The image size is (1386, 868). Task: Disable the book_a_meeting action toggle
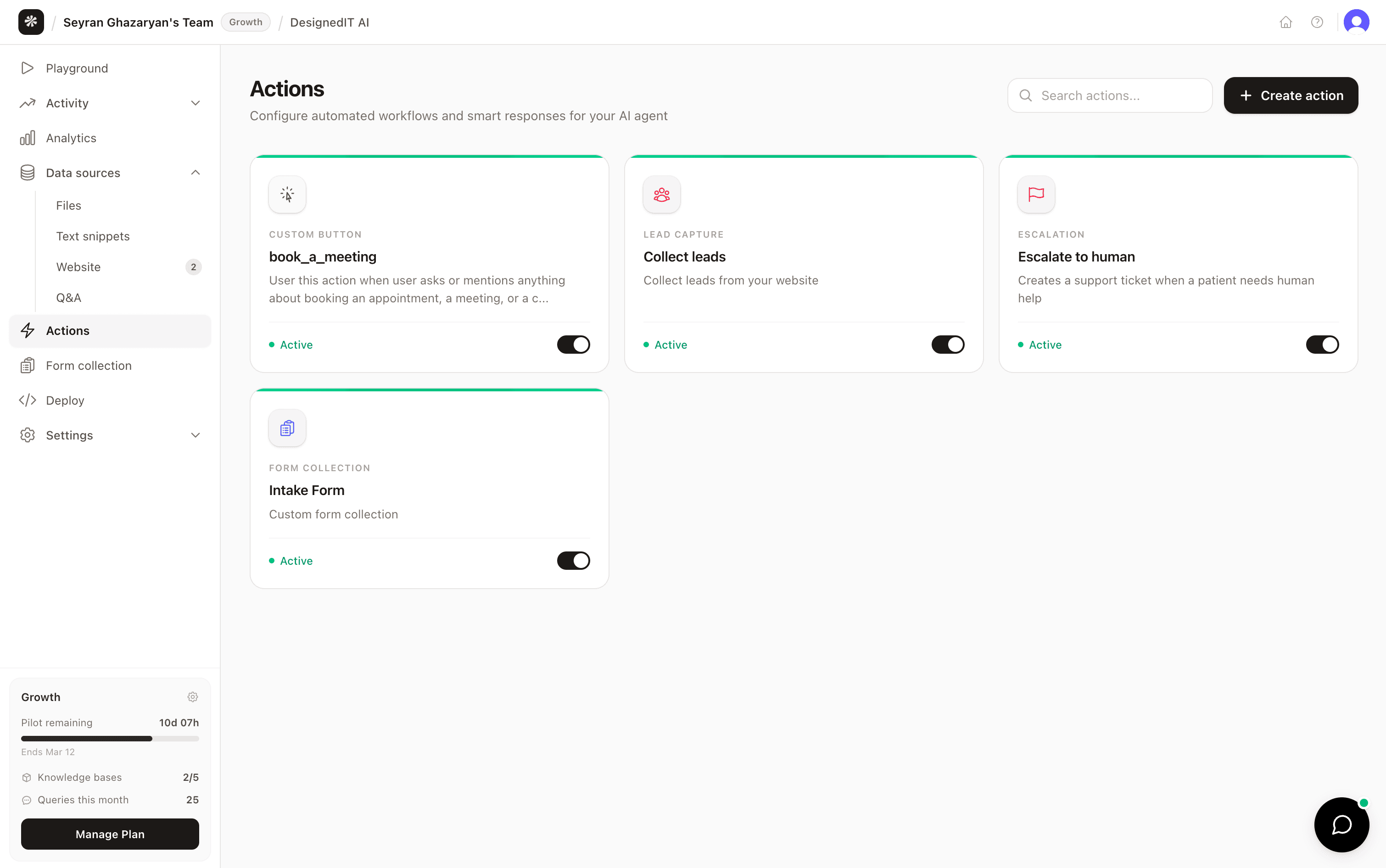point(573,345)
